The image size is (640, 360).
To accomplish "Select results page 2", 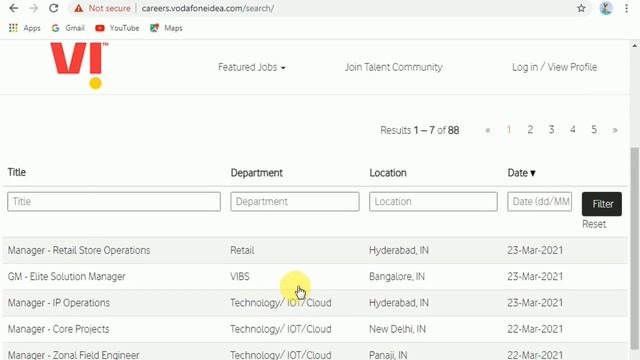I will [530, 130].
